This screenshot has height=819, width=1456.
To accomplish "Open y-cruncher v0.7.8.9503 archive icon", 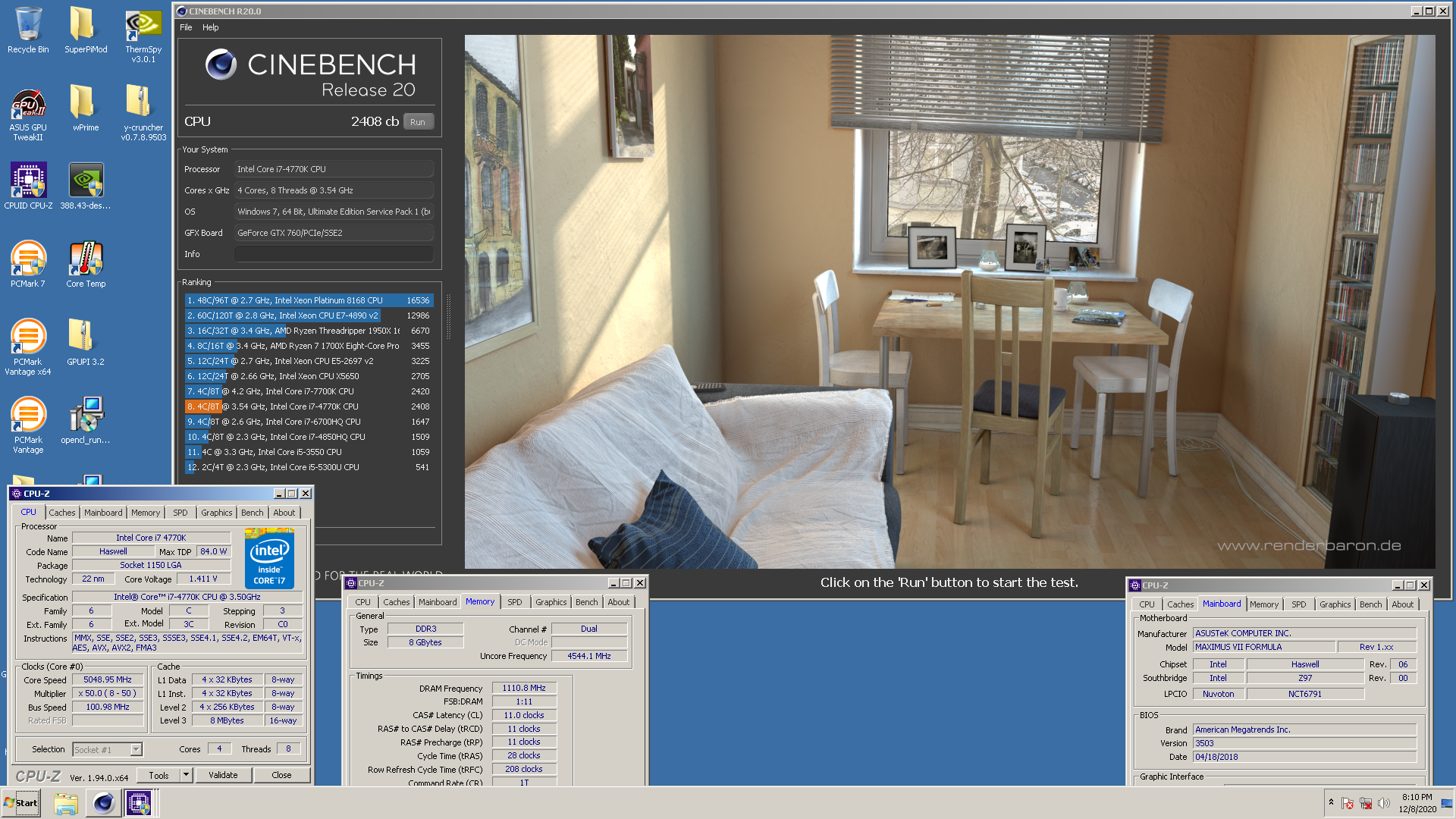I will coord(143,112).
